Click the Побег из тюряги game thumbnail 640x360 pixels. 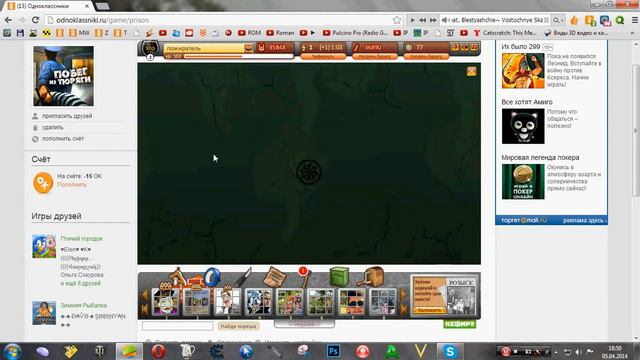click(x=63, y=76)
